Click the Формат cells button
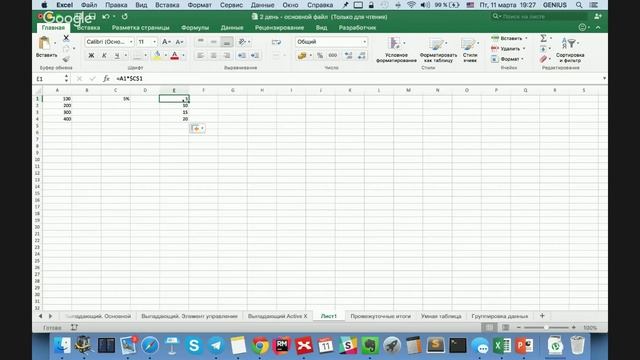Image resolution: width=640 pixels, height=360 pixels. point(507,59)
